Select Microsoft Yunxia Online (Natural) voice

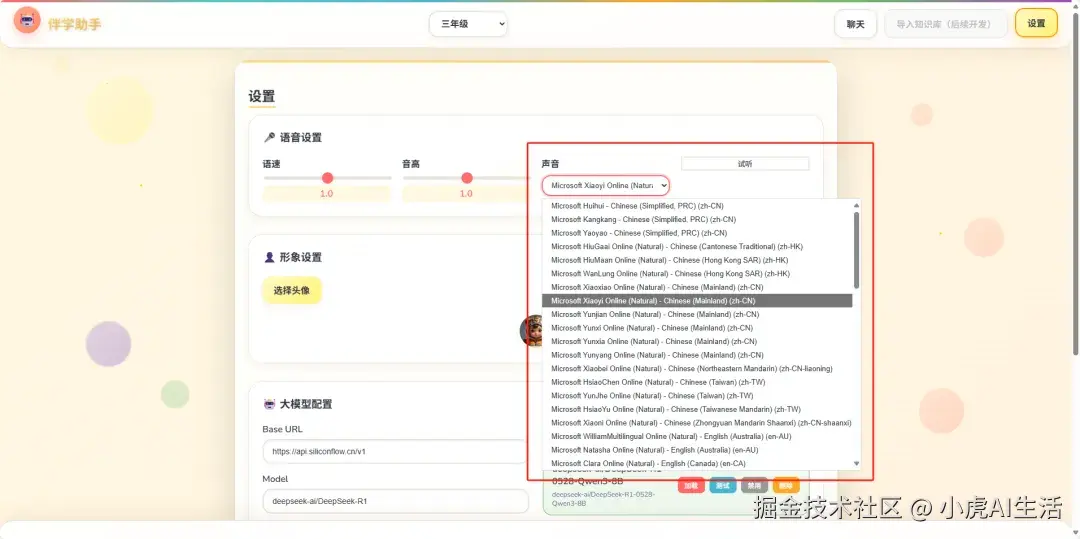click(x=697, y=341)
